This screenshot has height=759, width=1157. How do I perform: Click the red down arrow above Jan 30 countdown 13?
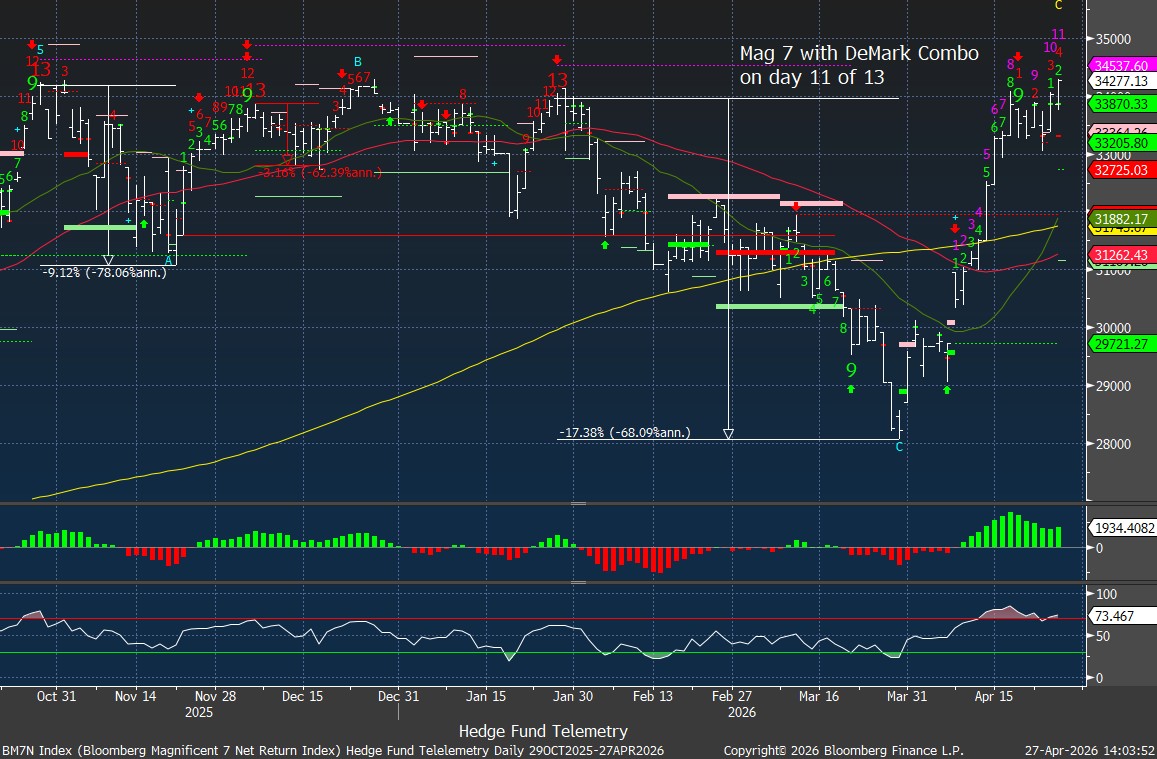(556, 61)
